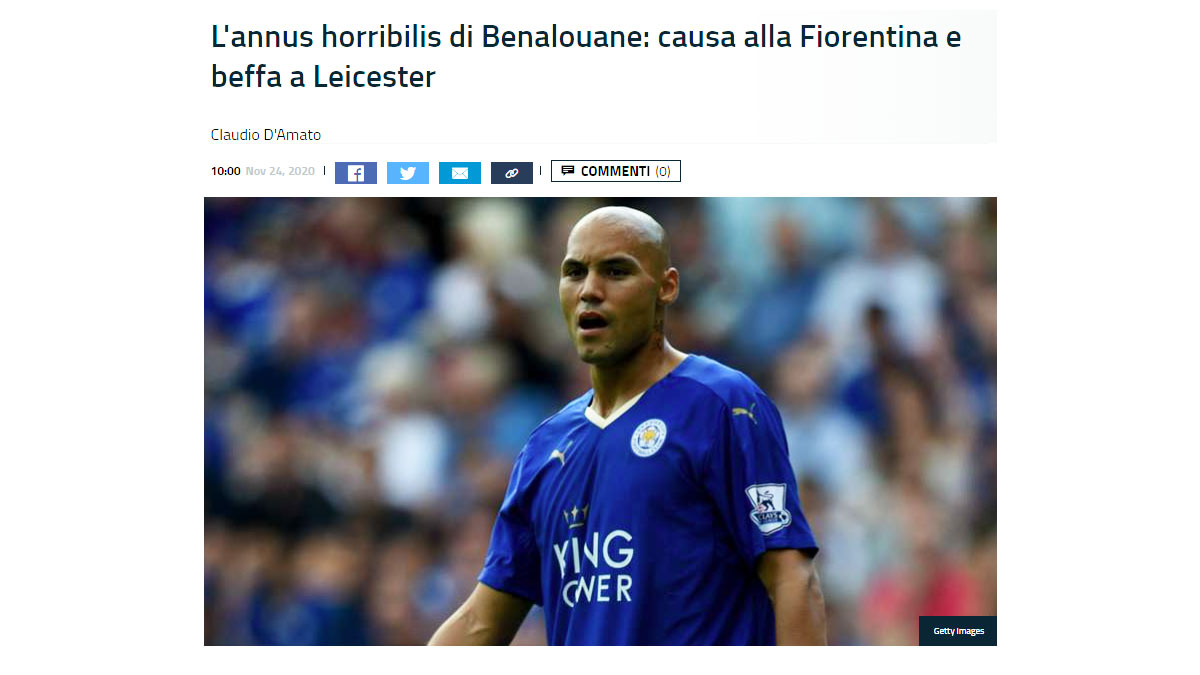Open the main article photo
Screen dimensions: 1200x675
(x=600, y=421)
